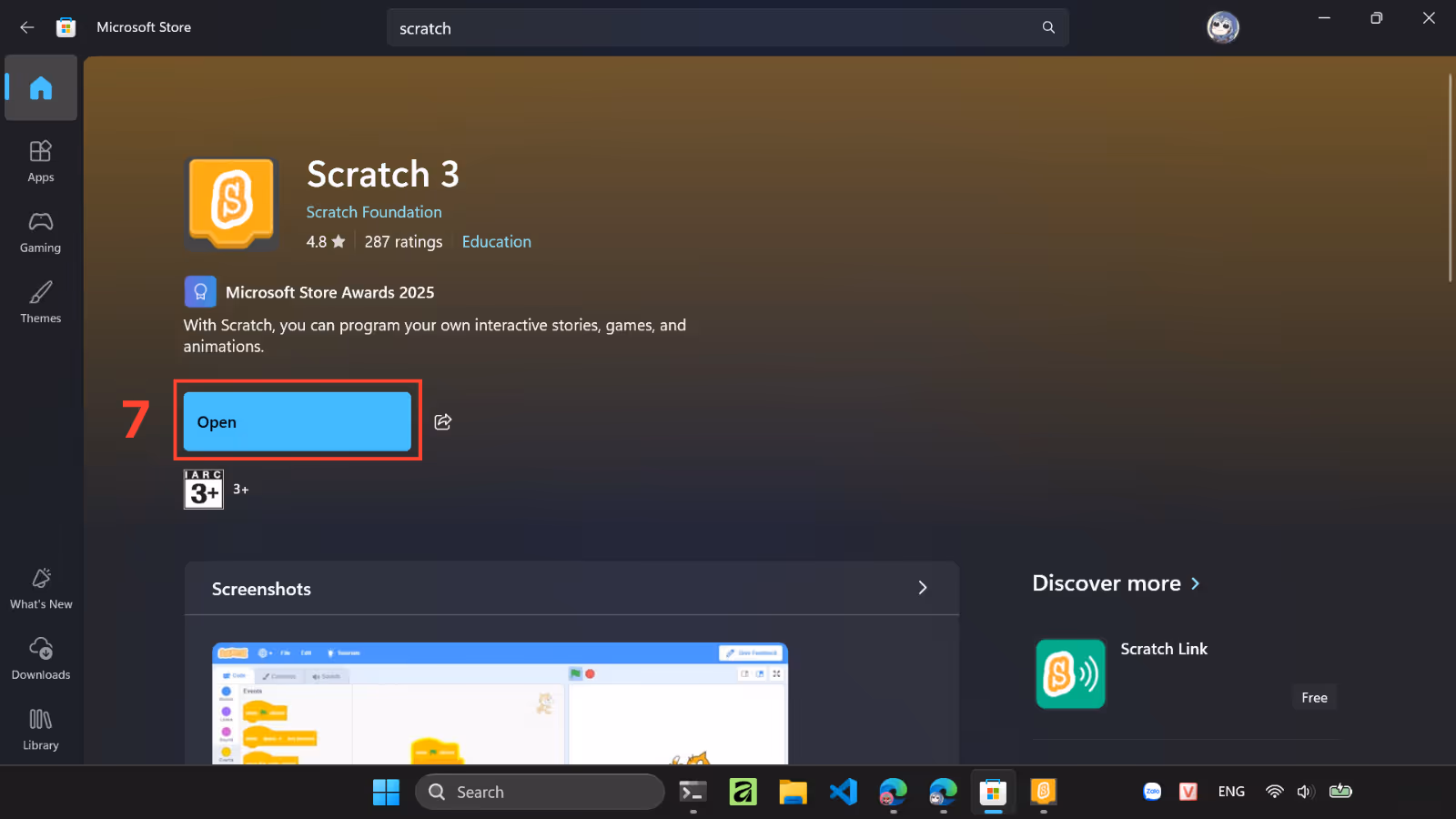Click the 4.8 star rating
Image resolution: width=1456 pixels, height=819 pixels.
(326, 241)
